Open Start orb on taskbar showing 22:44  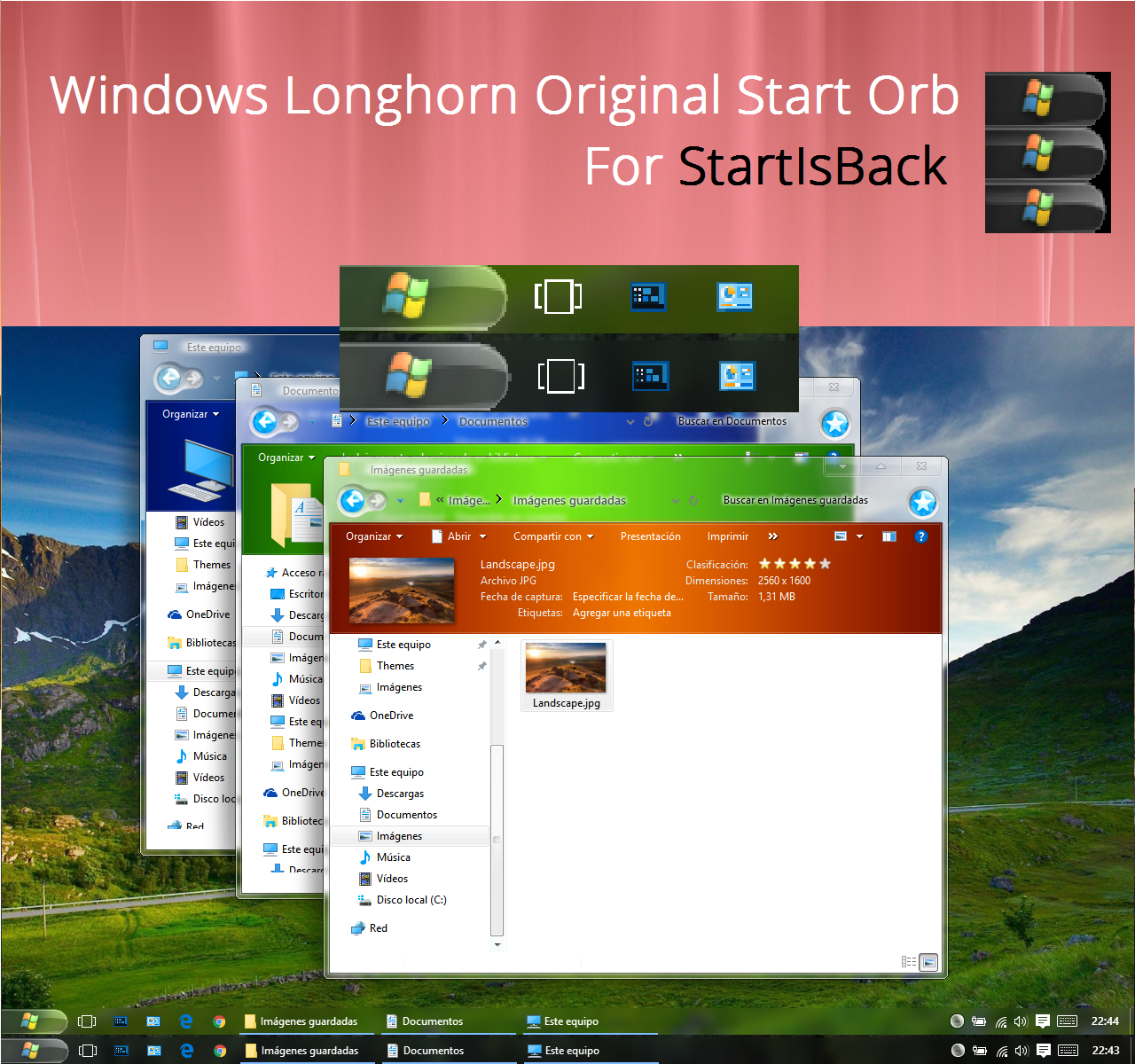tap(34, 1021)
